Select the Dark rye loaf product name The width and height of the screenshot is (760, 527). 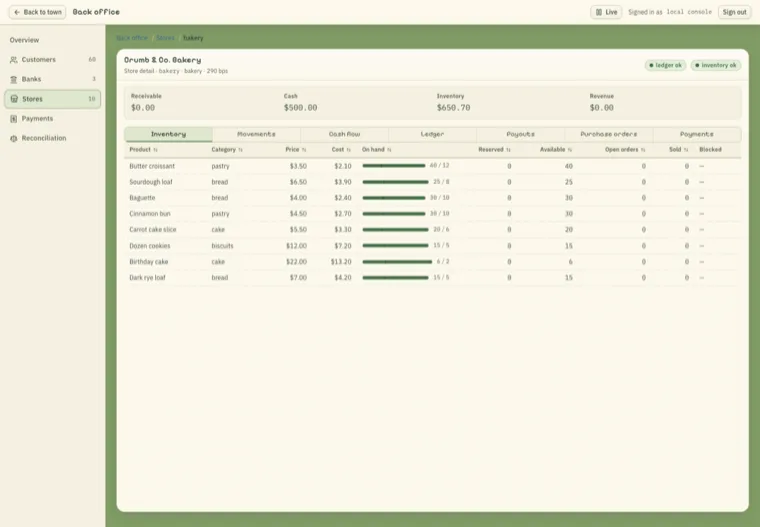(147, 278)
